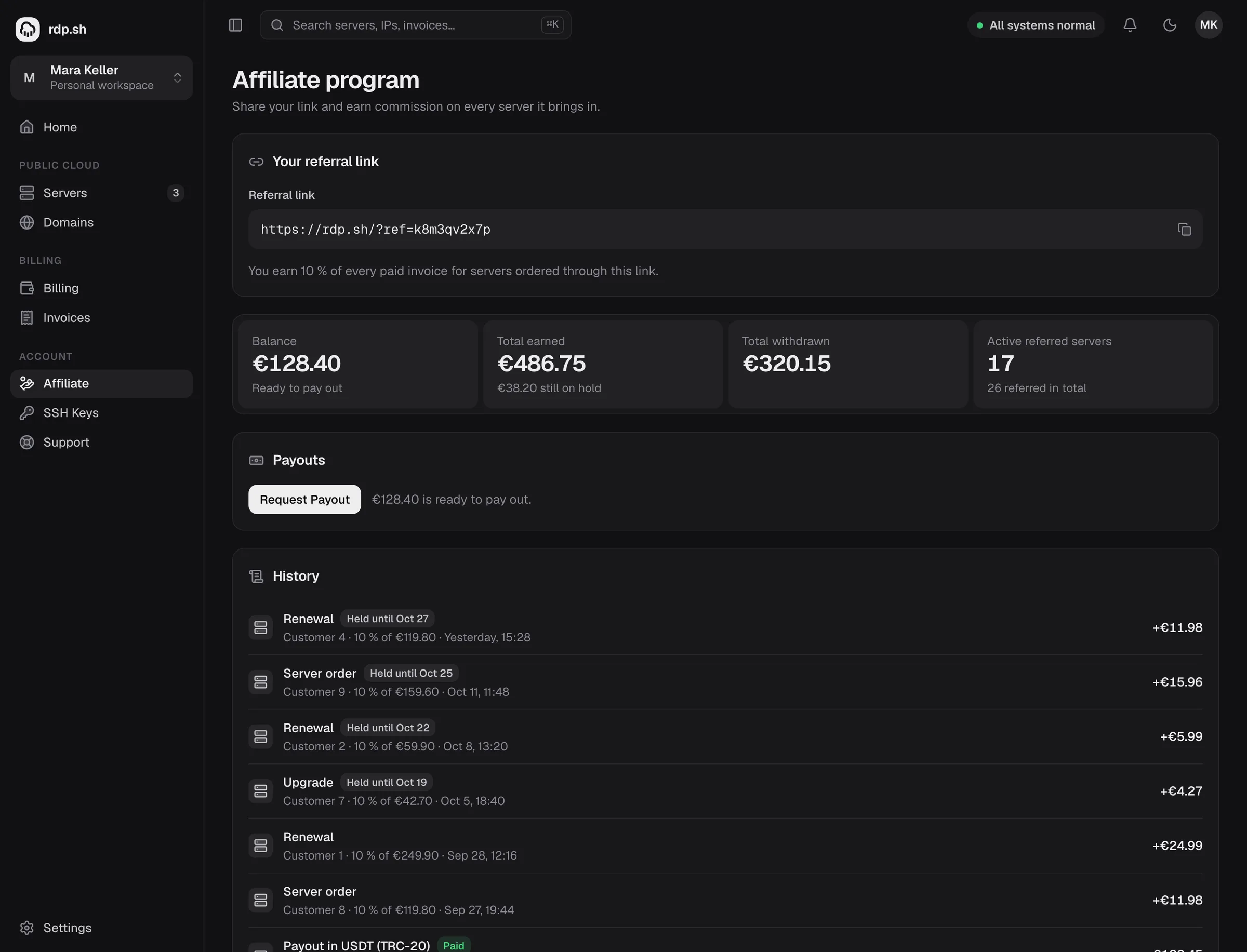Click the Held until Oct 27 badge
1247x952 pixels.
388,618
